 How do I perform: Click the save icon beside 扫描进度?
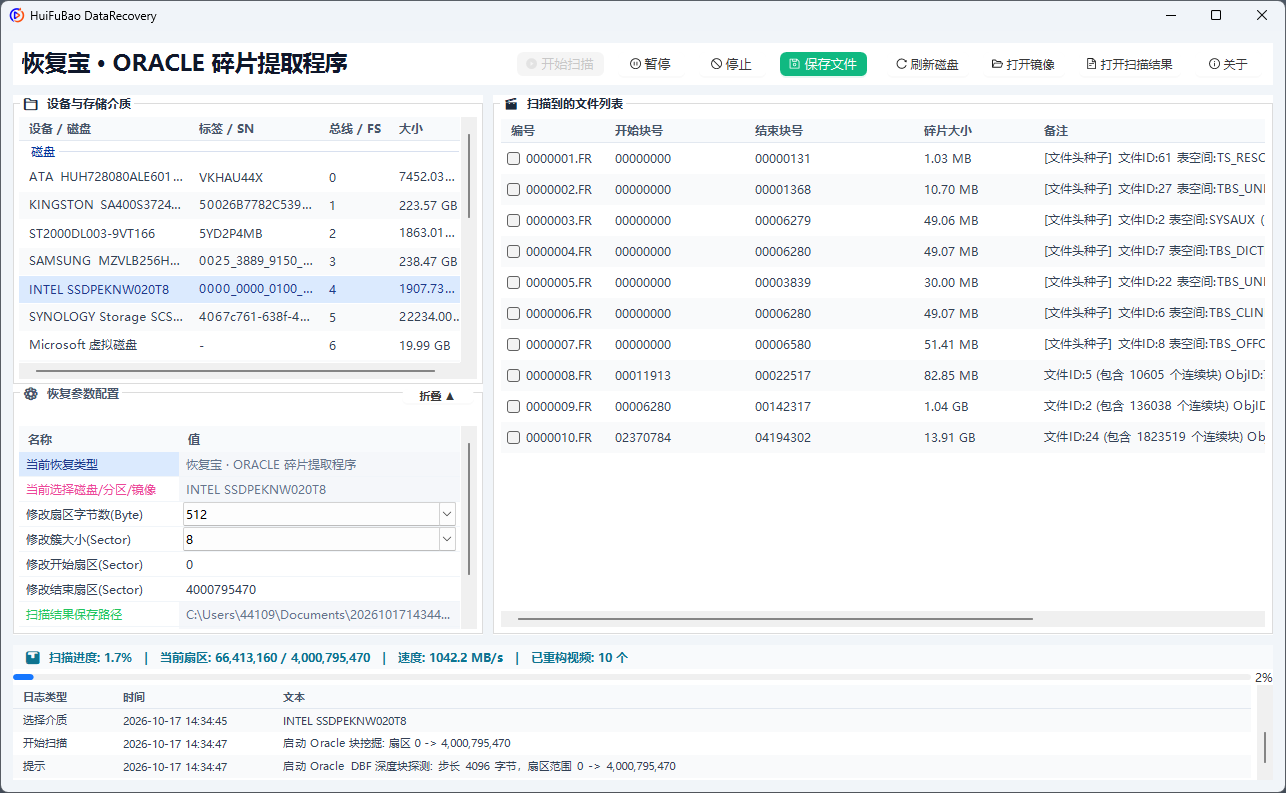[x=33, y=657]
